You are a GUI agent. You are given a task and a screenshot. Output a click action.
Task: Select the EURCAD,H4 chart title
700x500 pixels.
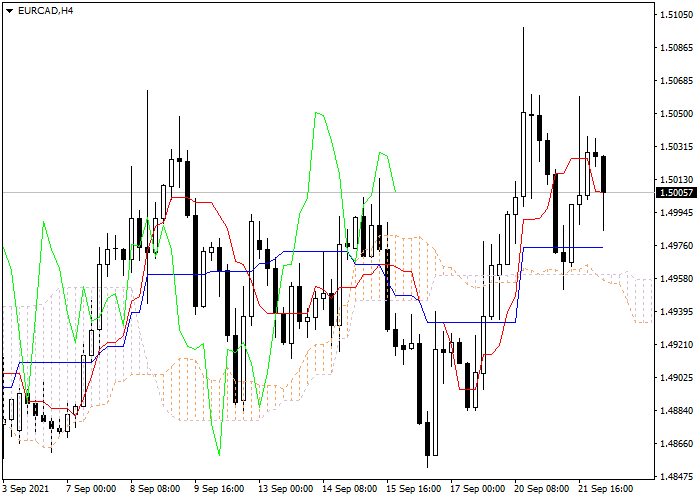46,11
